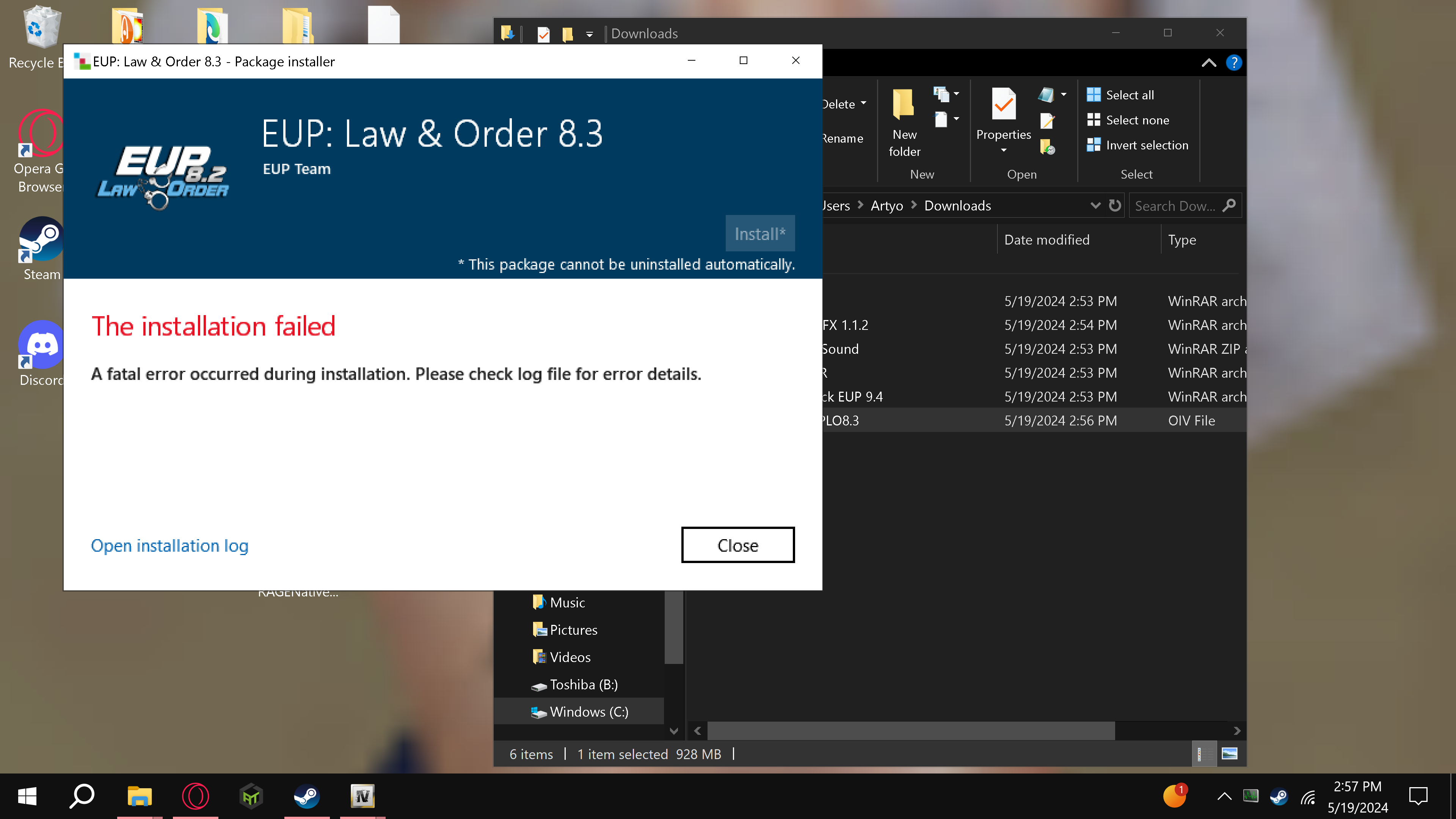Expand the address bar history dropdown
Screen dimensions: 1456x819
coord(1095,206)
